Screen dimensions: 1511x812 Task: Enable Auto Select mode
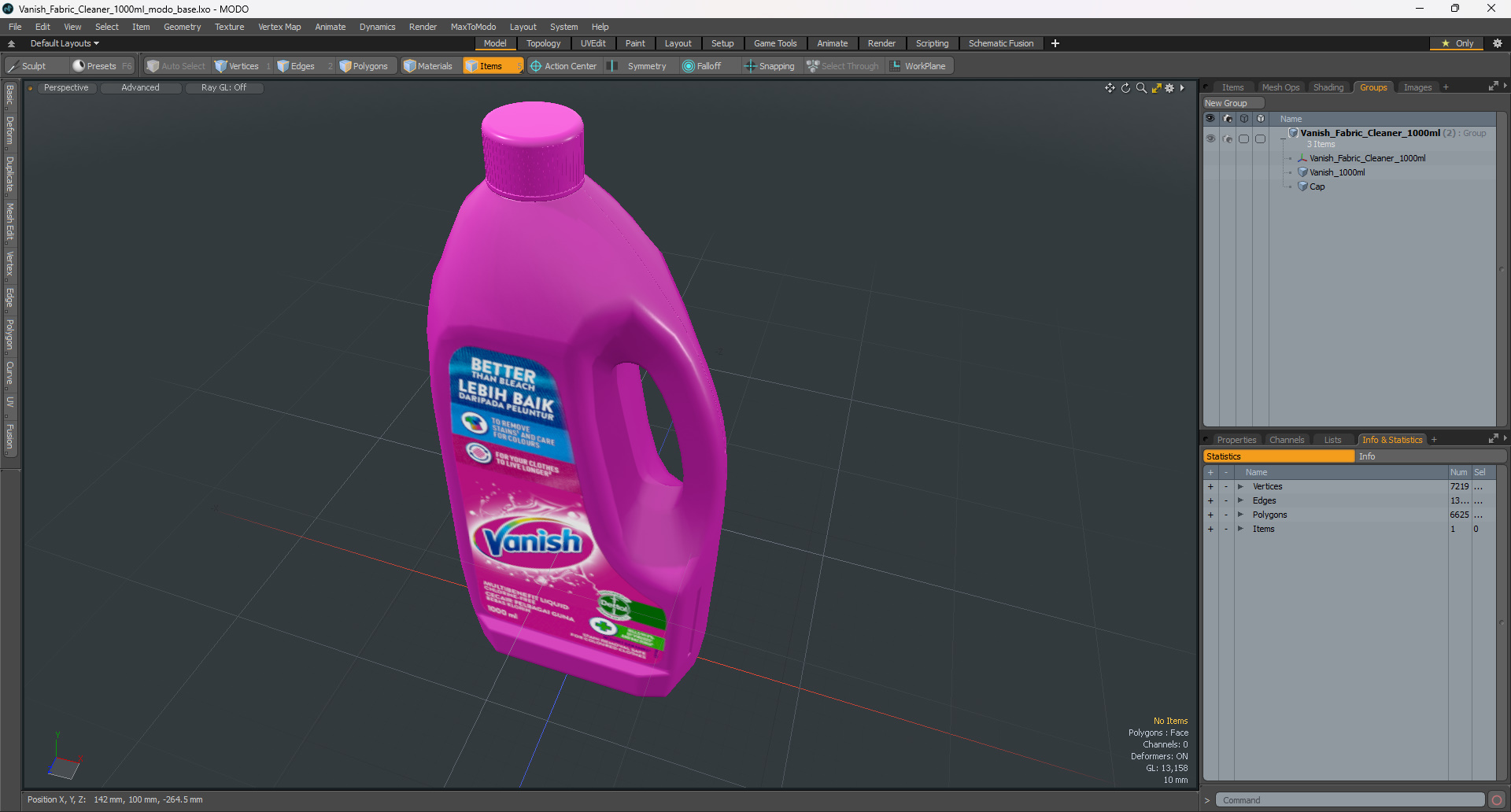click(x=175, y=66)
